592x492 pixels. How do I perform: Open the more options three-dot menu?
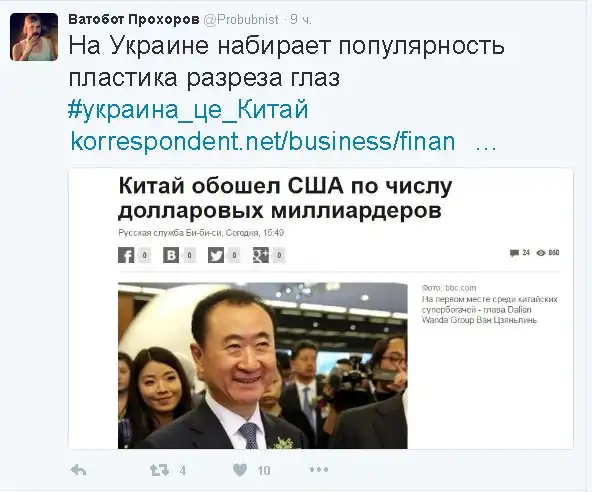[x=319, y=470]
